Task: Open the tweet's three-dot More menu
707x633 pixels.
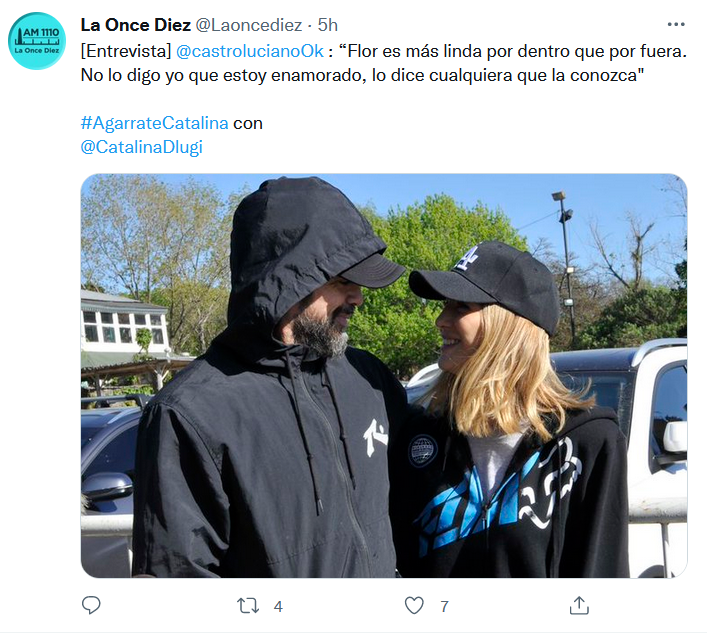Action: coord(676,24)
